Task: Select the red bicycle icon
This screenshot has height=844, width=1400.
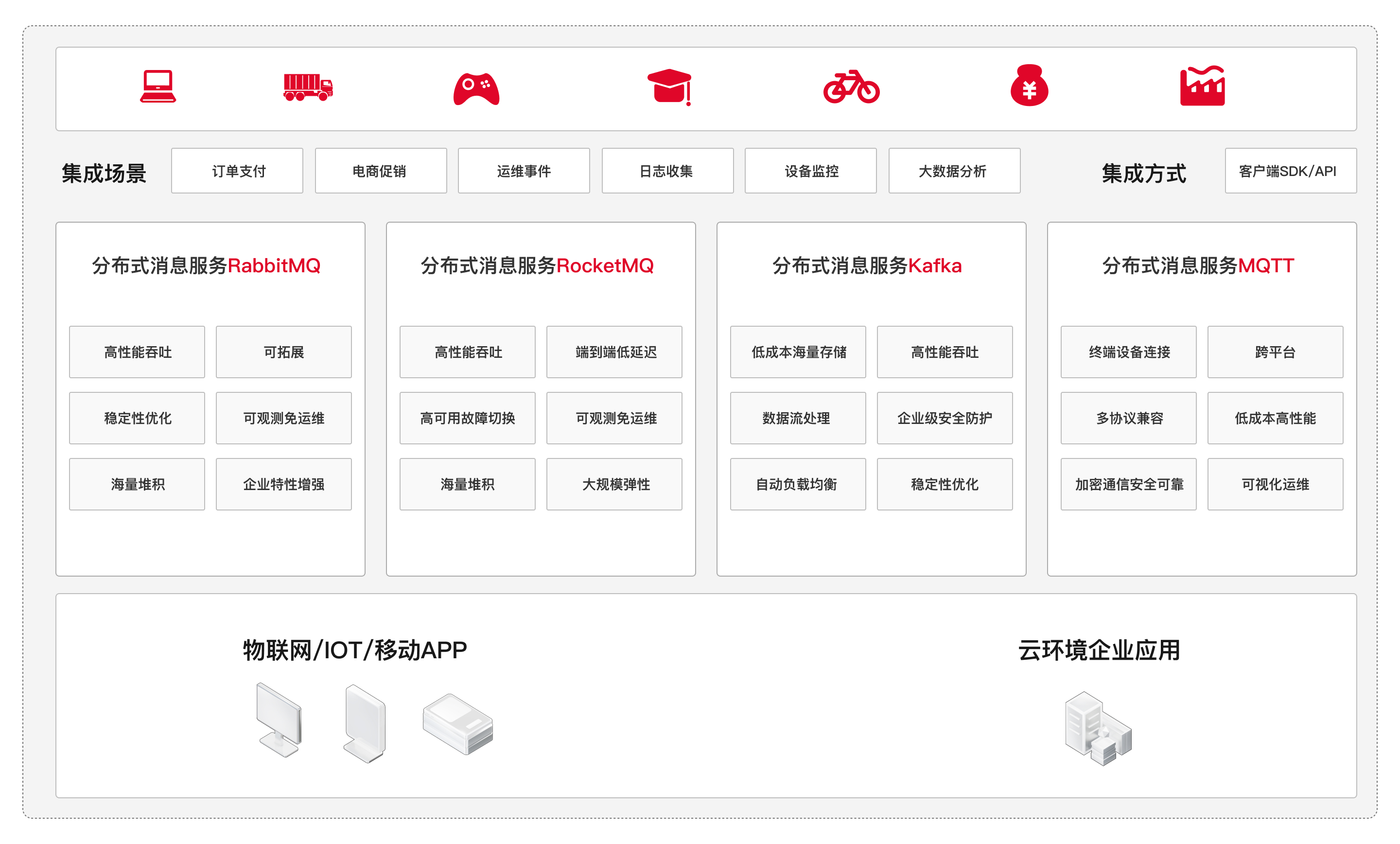Action: point(851,87)
